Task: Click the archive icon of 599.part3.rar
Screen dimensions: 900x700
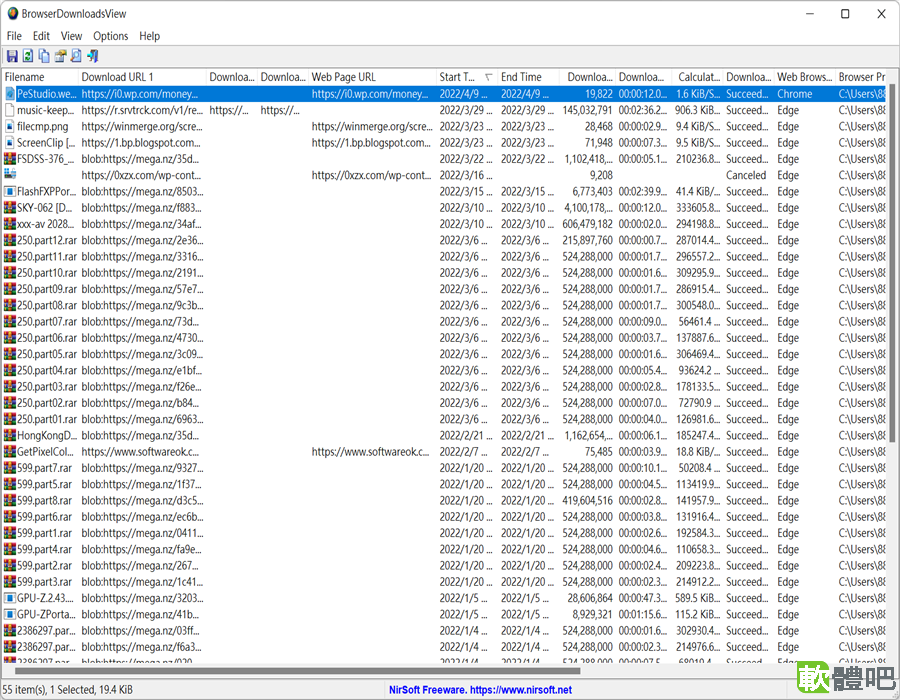Action: (10, 582)
